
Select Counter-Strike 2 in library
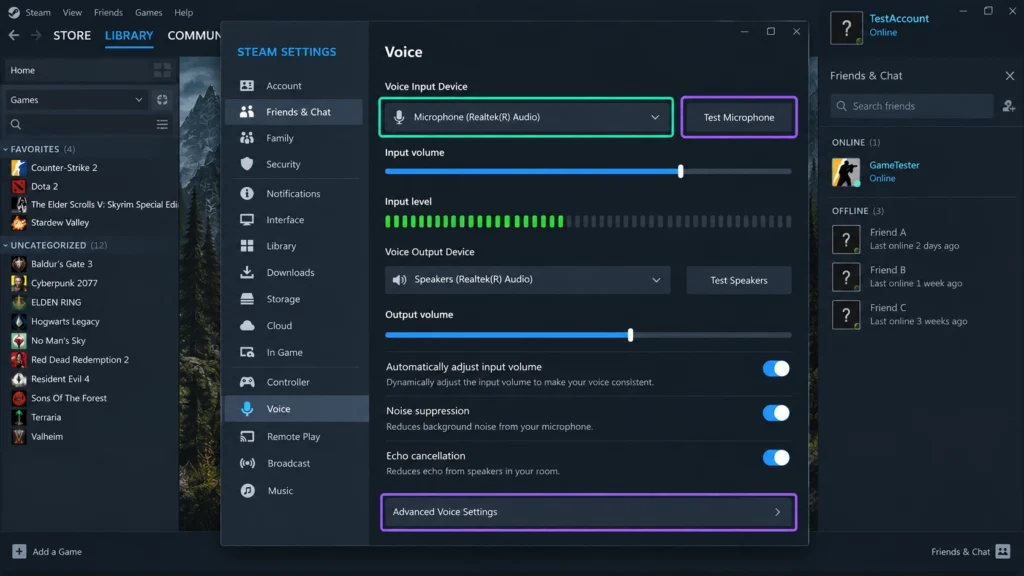64,167
